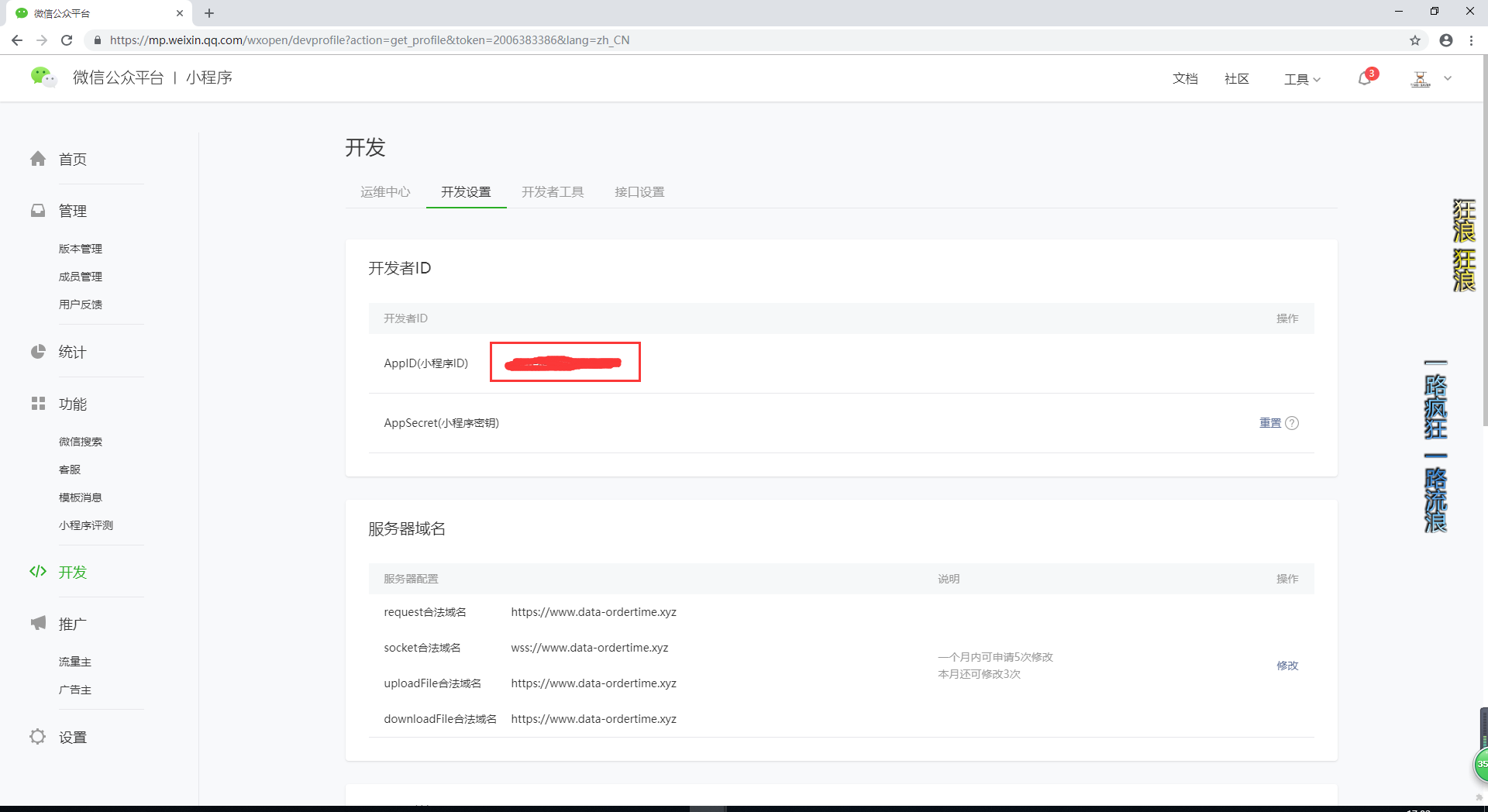The image size is (1488, 812).
Task: Open 小程序评测 in sidebar
Action: point(86,525)
